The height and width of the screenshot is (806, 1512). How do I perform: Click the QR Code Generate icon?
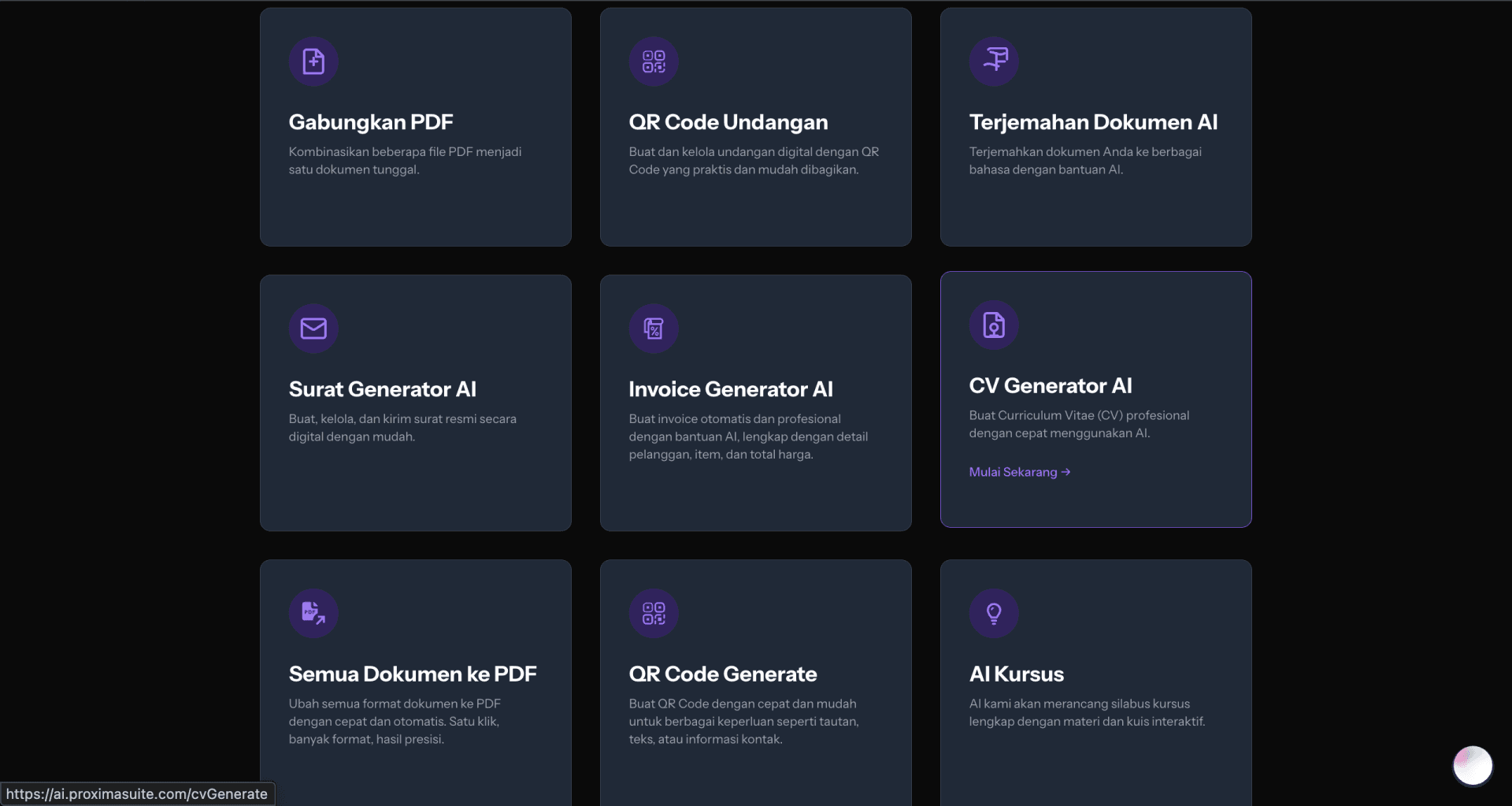tap(654, 614)
